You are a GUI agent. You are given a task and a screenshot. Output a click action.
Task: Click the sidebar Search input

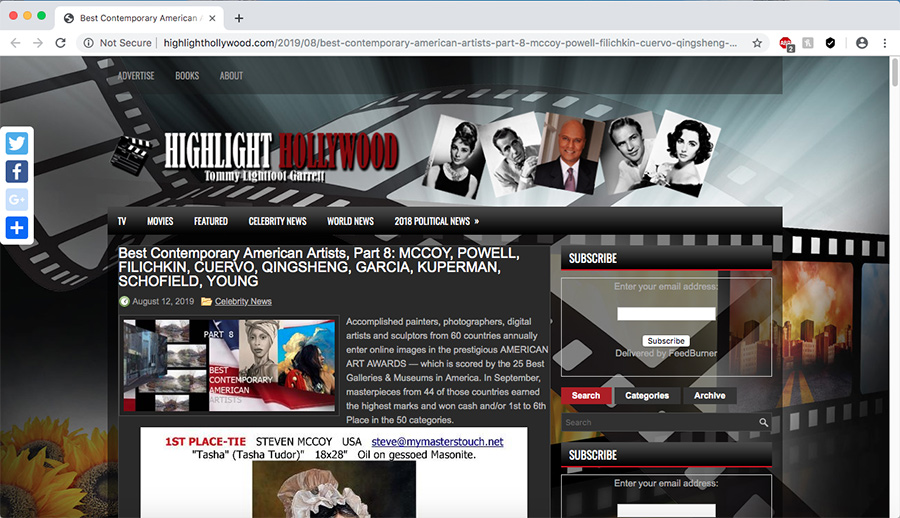pyautogui.click(x=660, y=423)
